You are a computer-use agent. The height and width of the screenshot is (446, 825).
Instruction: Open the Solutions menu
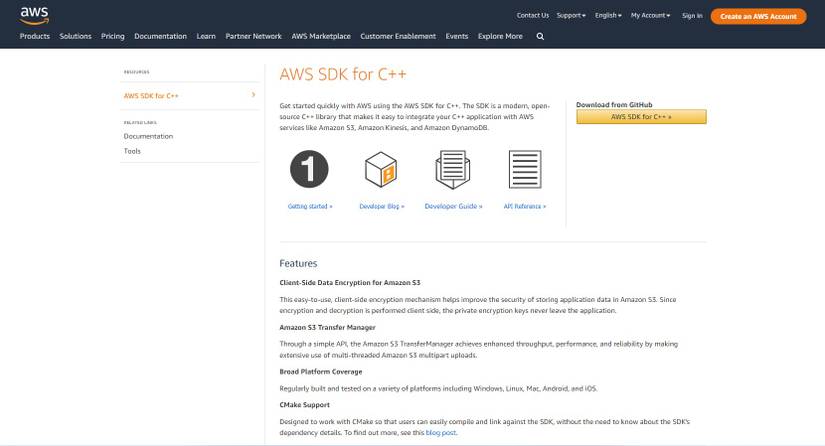point(75,36)
